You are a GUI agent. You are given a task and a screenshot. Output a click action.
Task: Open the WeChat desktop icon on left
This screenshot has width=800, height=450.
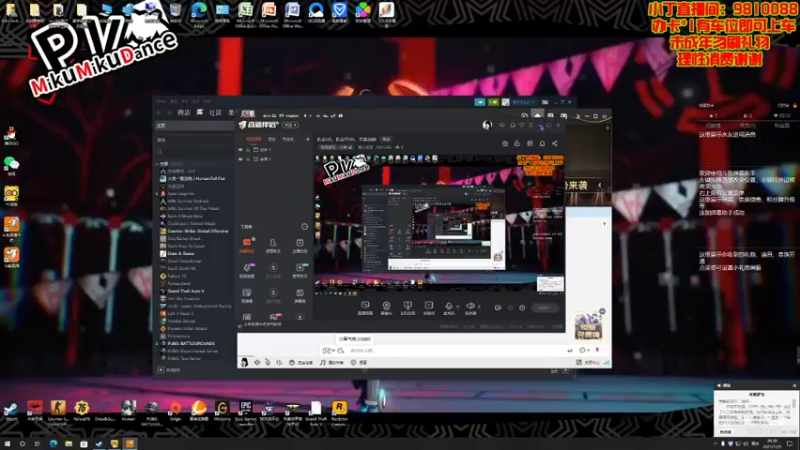(x=11, y=165)
